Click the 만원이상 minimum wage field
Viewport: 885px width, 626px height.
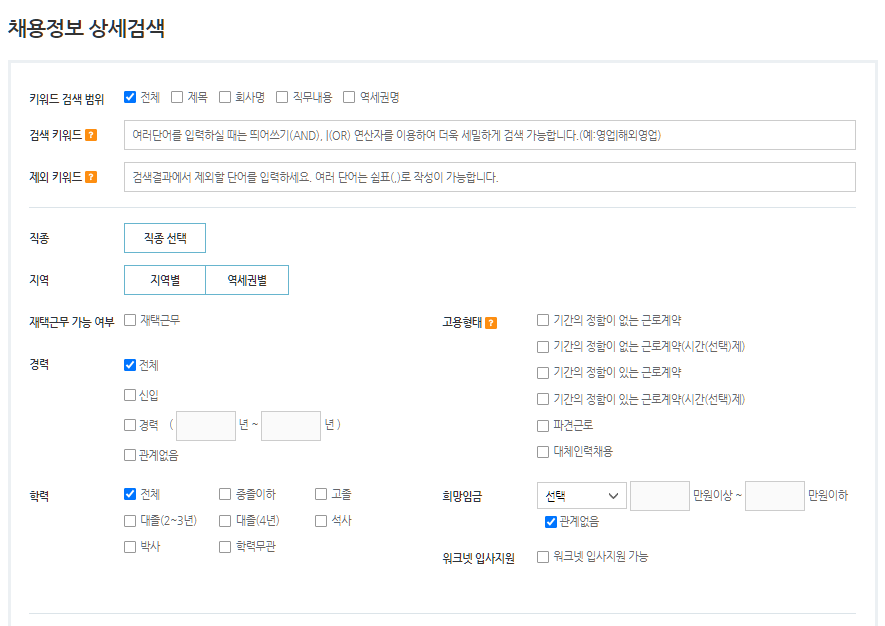(x=660, y=496)
